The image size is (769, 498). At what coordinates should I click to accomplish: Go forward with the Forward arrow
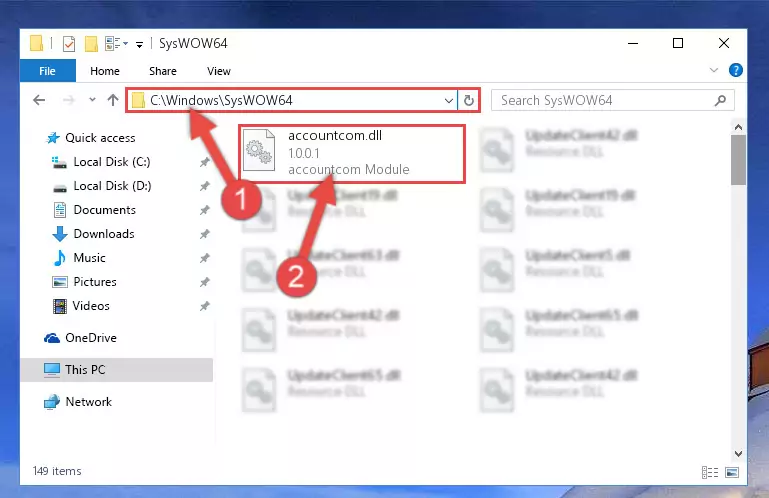click(x=69, y=101)
